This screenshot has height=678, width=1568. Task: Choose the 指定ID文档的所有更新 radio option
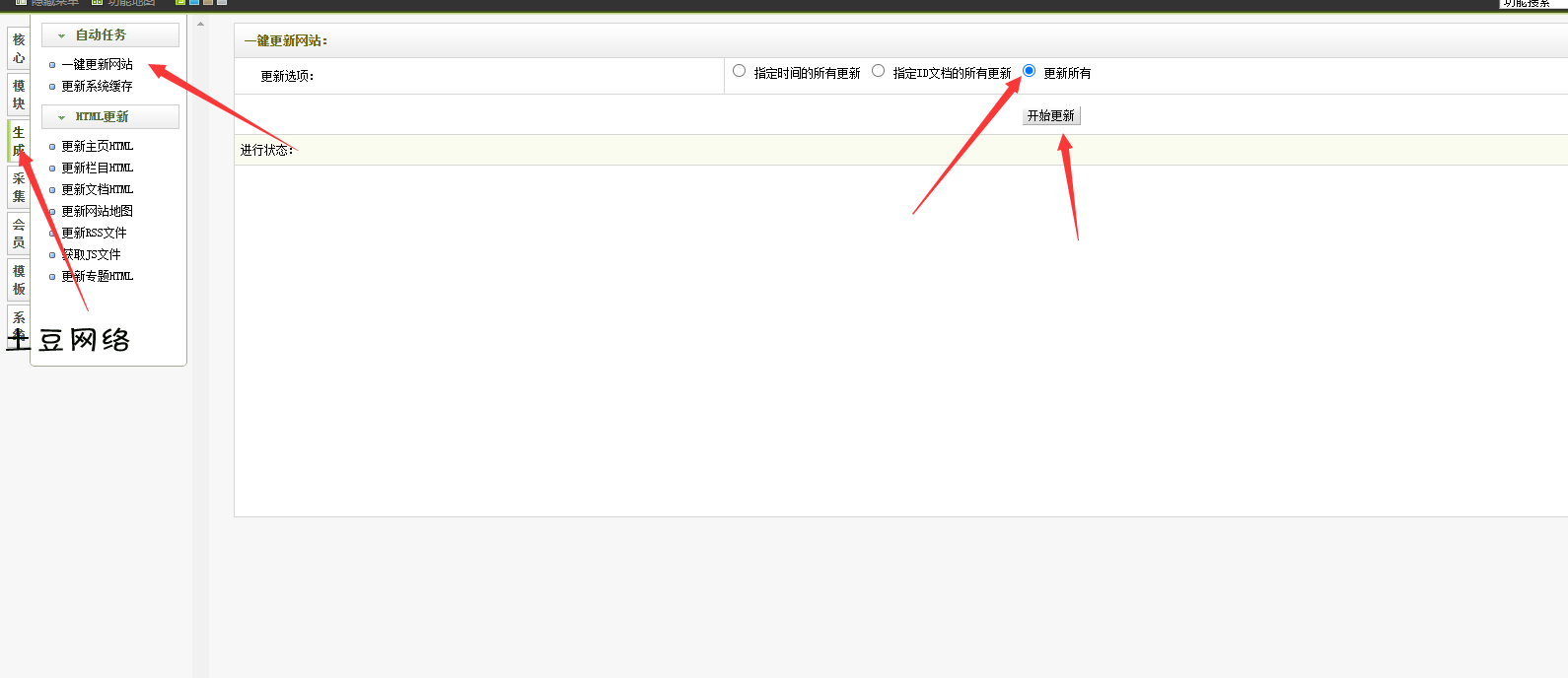(x=878, y=71)
